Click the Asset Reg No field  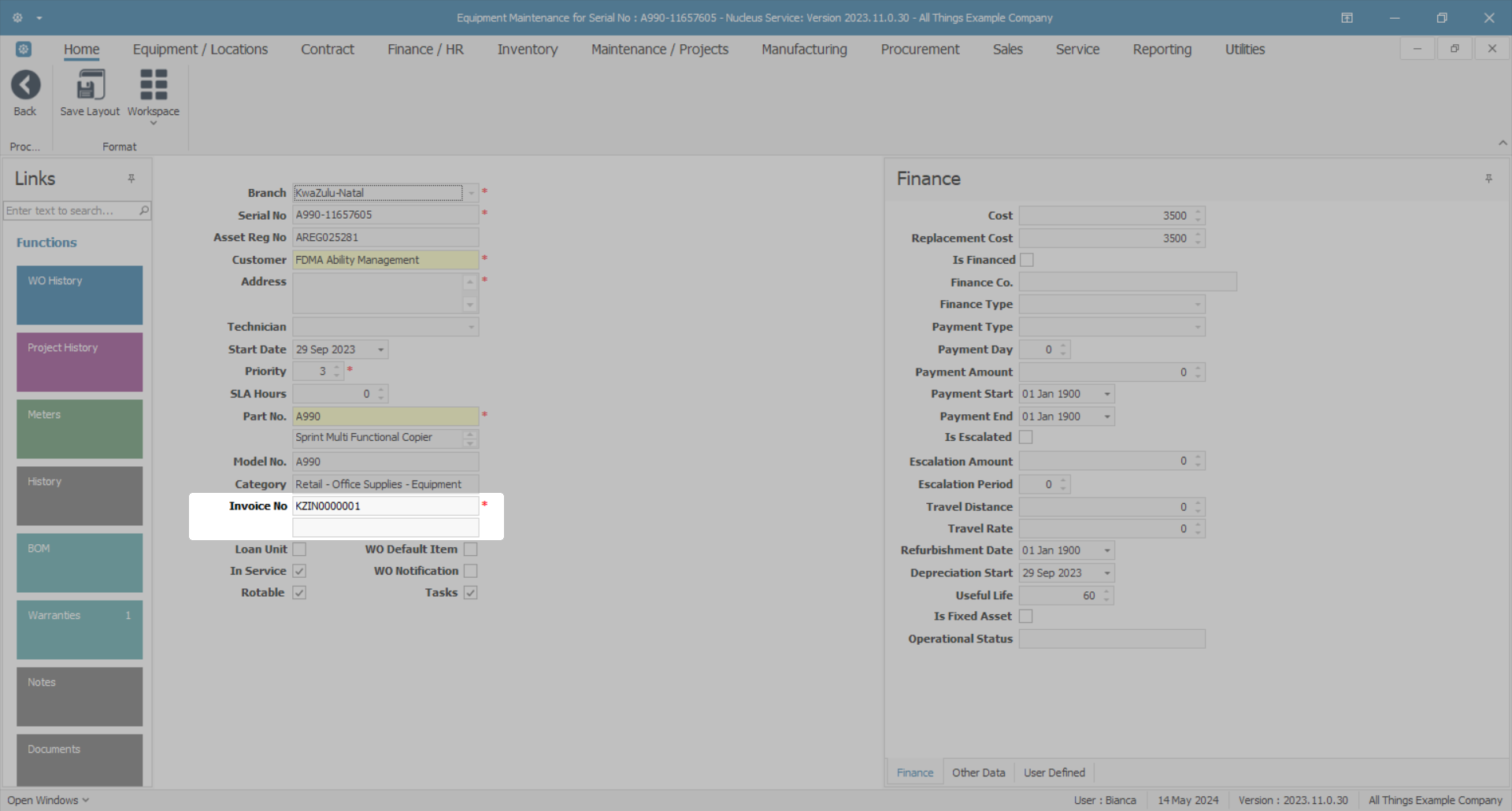[x=386, y=237]
